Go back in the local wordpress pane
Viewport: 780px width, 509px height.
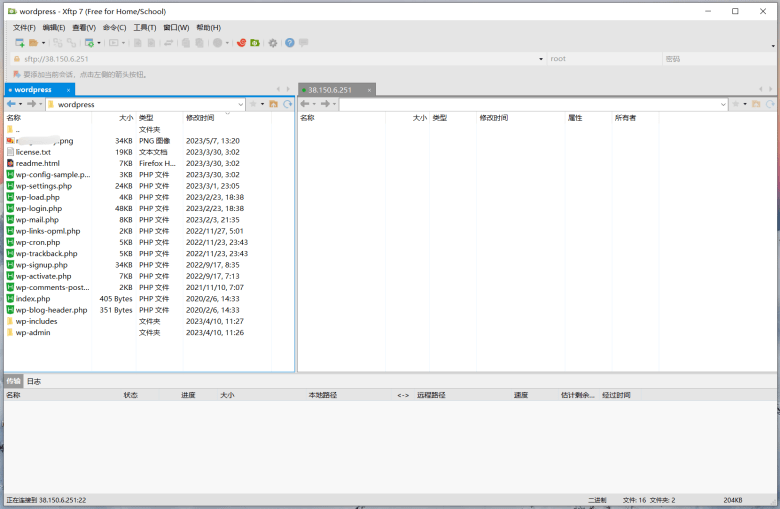(11, 103)
